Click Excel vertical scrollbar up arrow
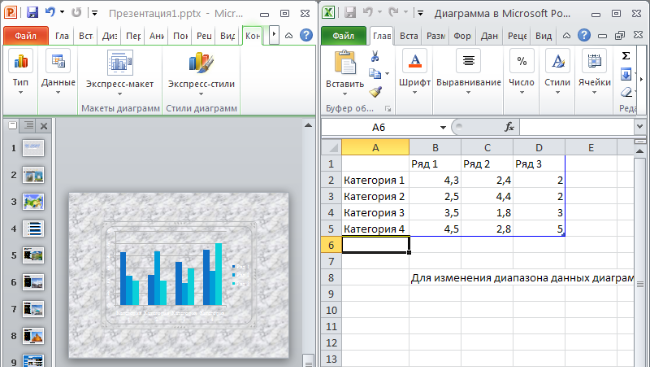Image resolution: width=650 pixels, height=367 pixels. 640,151
